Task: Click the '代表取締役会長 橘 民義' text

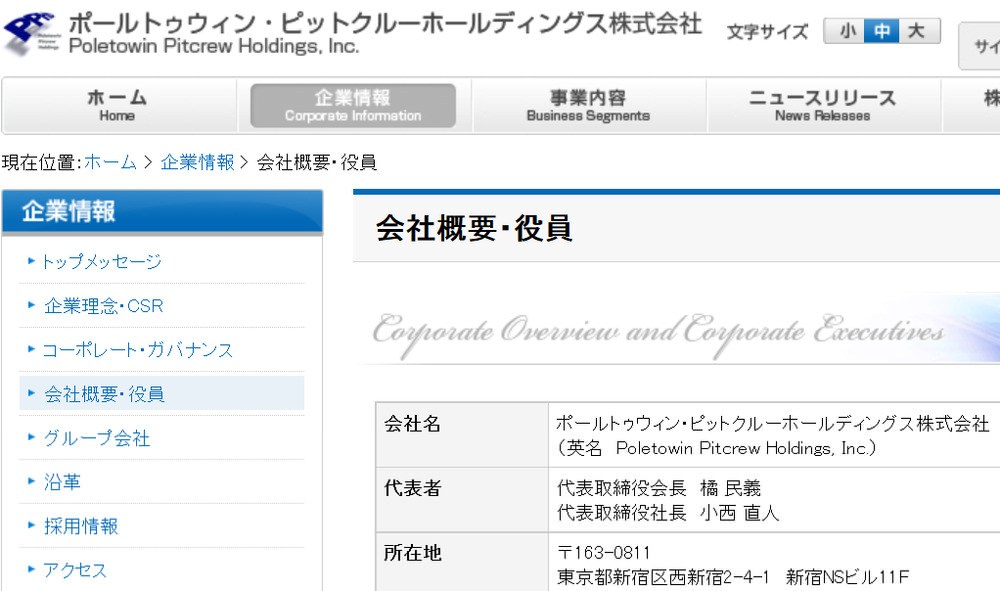Action: tap(659, 488)
